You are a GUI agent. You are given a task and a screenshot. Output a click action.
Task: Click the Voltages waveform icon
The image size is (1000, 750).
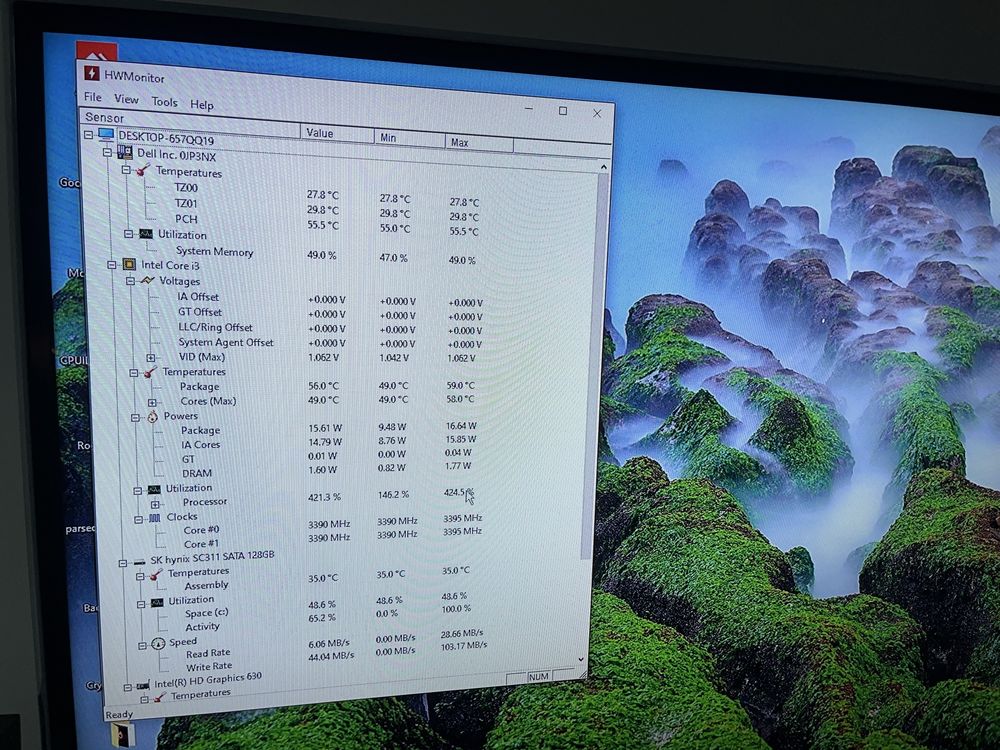[147, 280]
